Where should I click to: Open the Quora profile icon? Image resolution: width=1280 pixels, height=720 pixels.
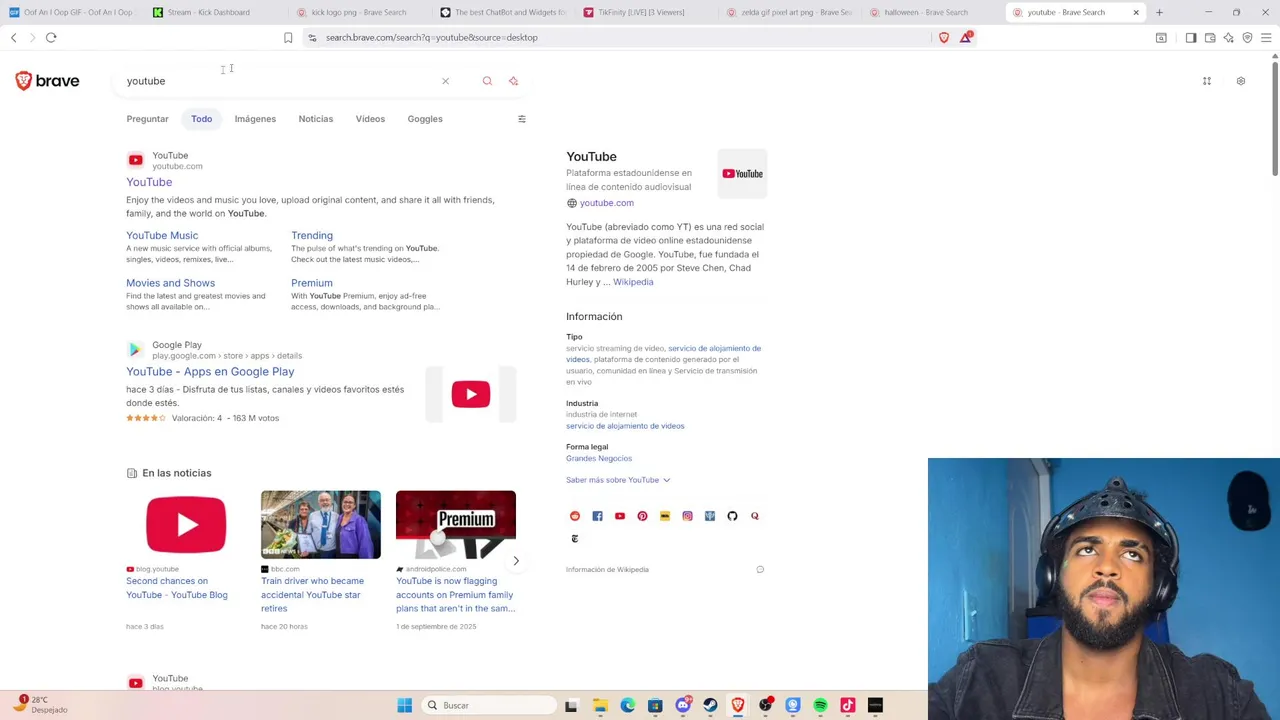[755, 516]
